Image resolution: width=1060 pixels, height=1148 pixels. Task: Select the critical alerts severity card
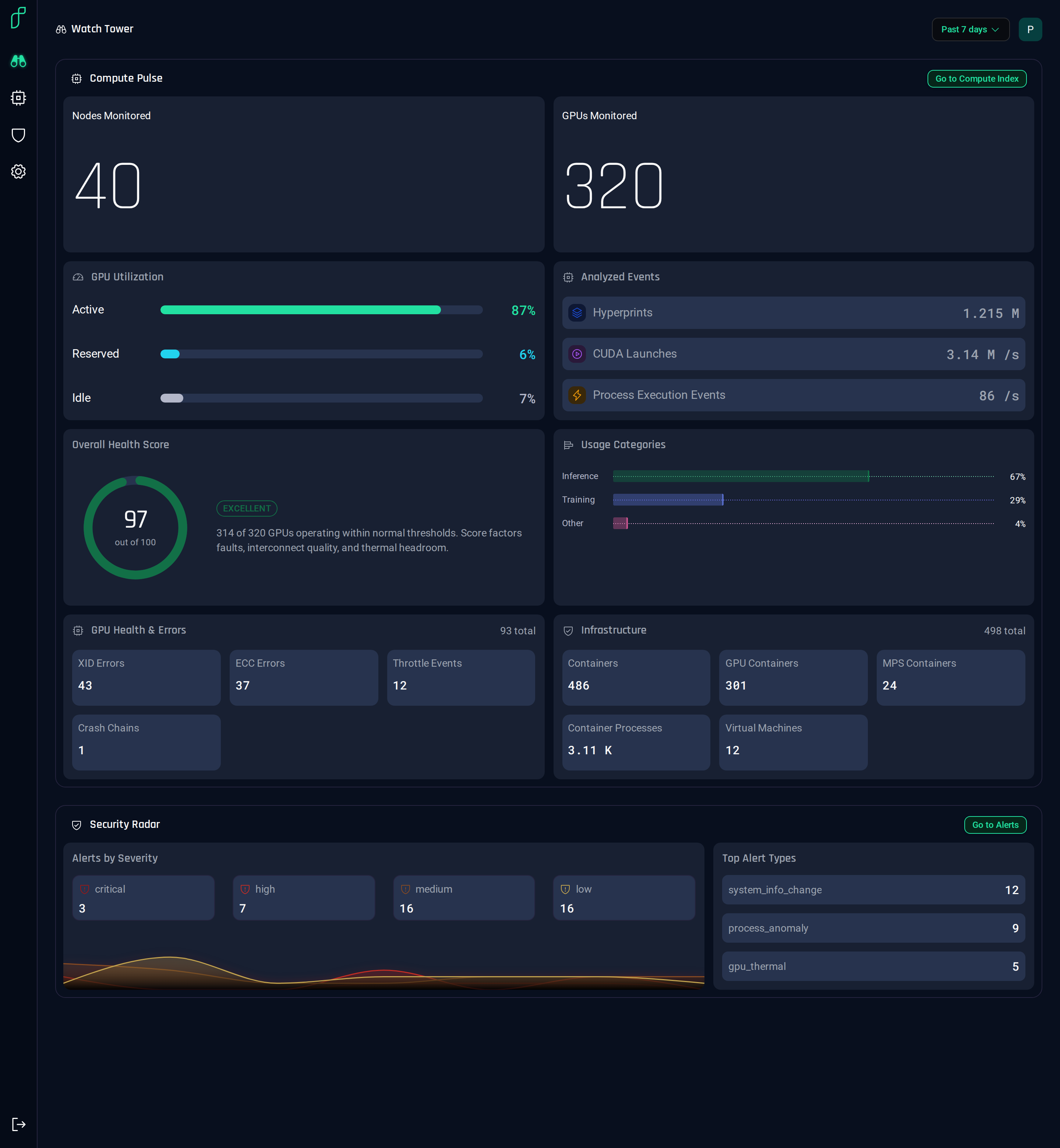[144, 898]
